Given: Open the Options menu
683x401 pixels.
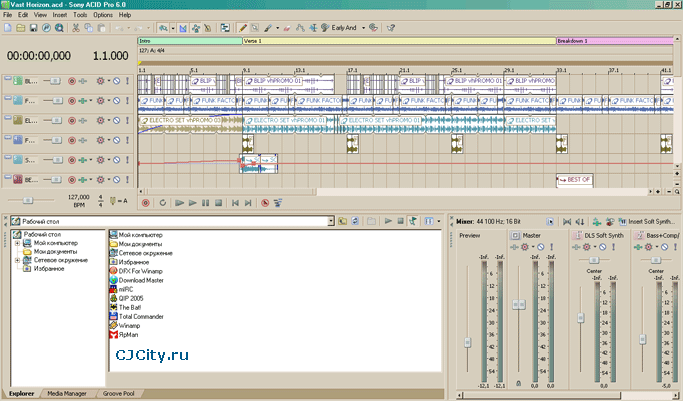Looking at the screenshot, I should point(103,15).
